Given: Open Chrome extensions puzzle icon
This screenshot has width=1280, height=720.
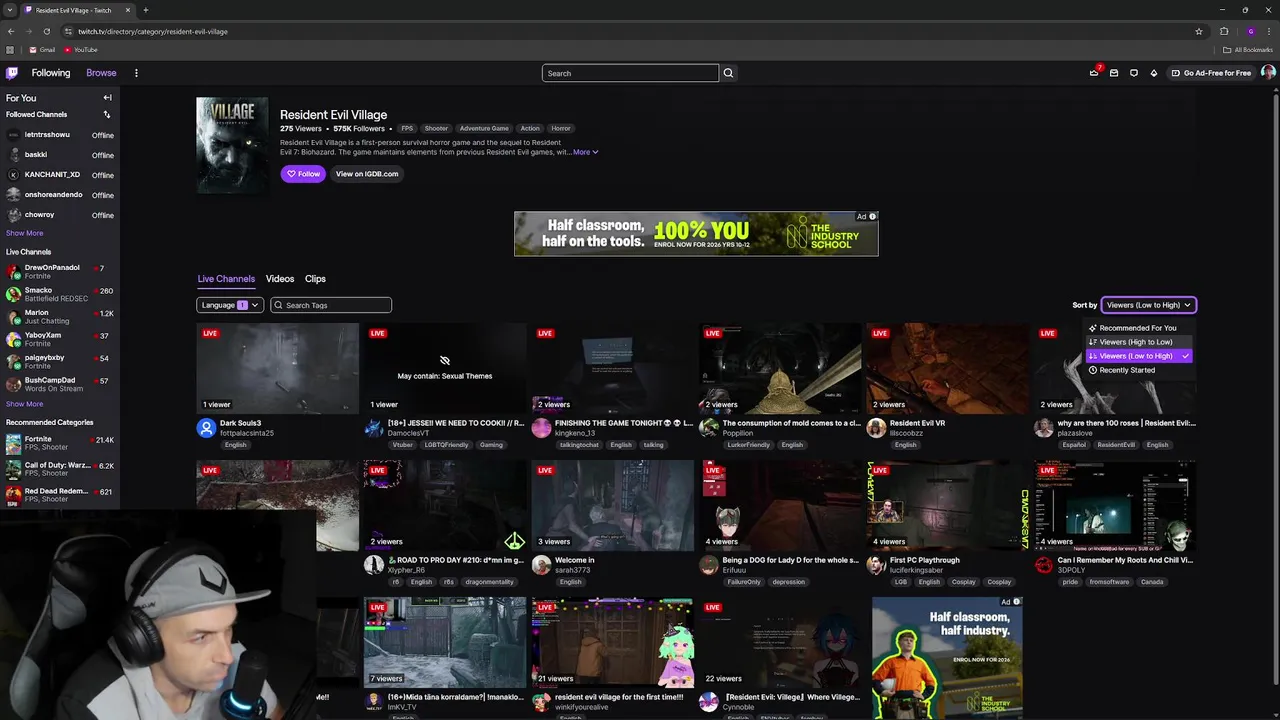Looking at the screenshot, I should pos(1224,31).
